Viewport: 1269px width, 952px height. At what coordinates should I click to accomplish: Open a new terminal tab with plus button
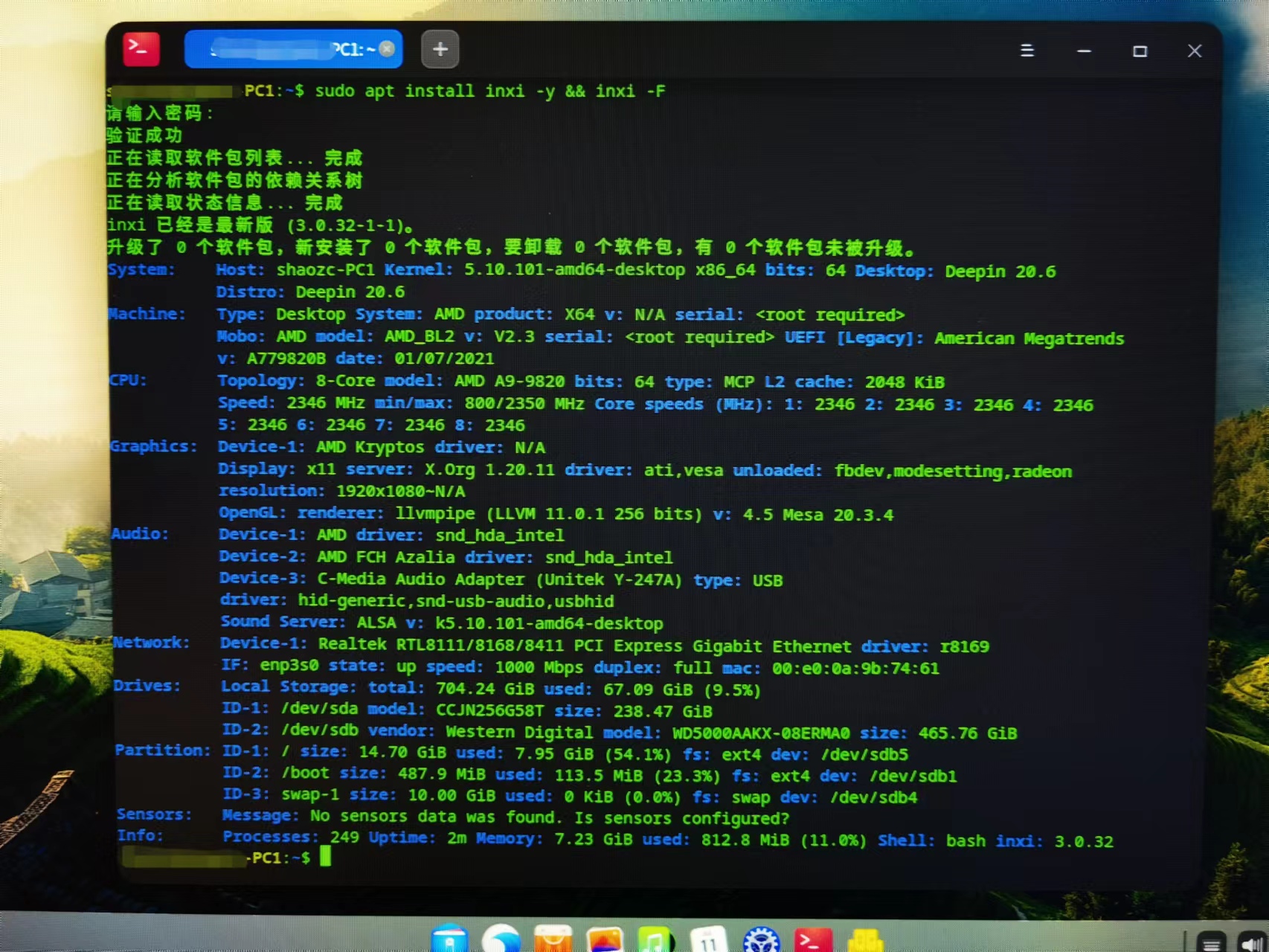pos(440,50)
